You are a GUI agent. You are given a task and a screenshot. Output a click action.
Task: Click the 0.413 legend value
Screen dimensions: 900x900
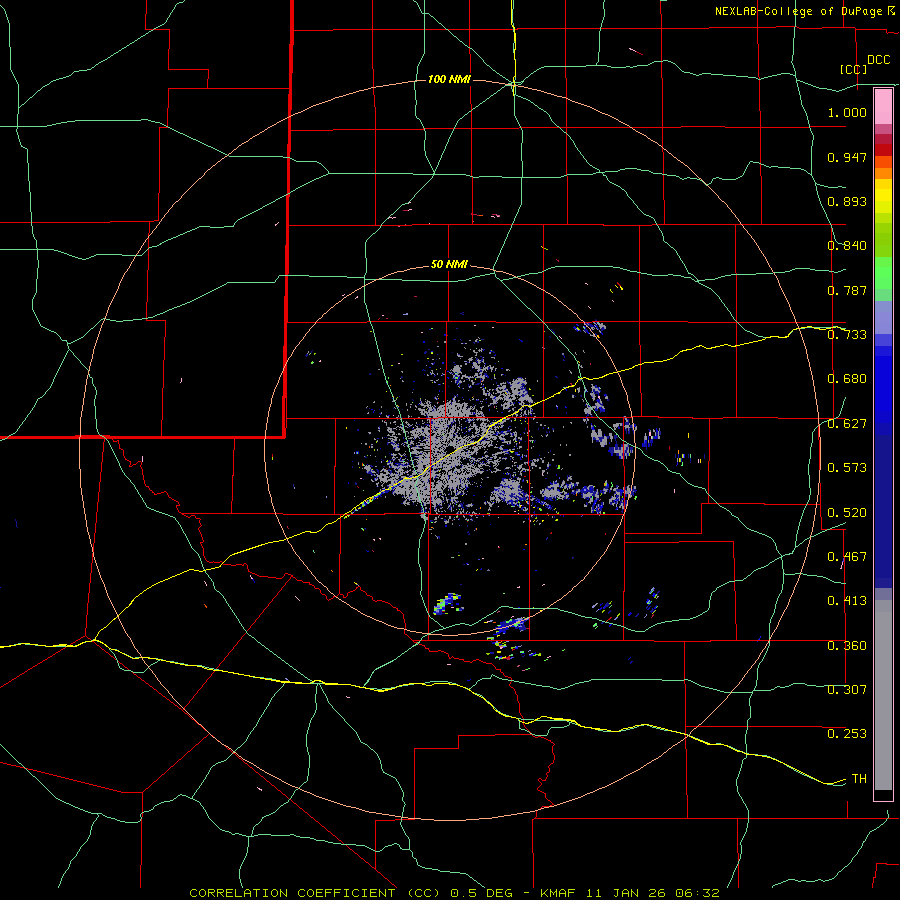847,601
